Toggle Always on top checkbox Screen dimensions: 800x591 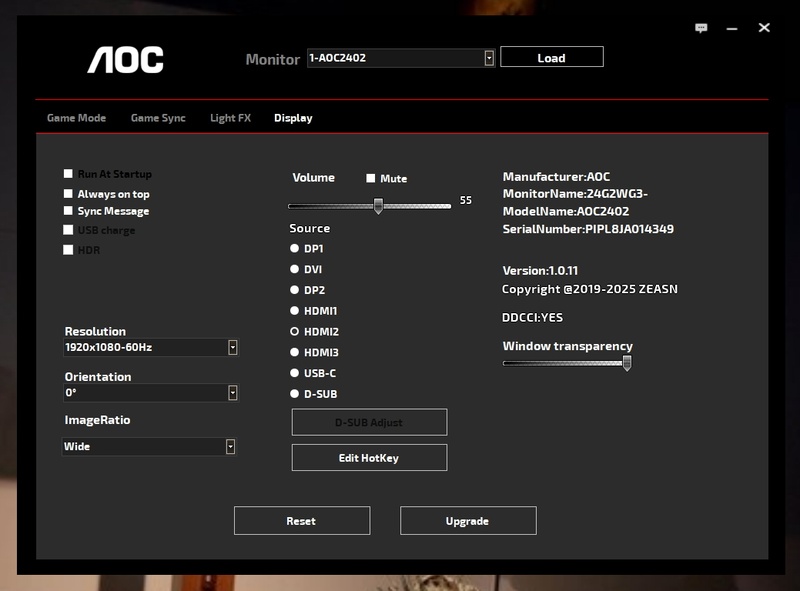tap(68, 193)
